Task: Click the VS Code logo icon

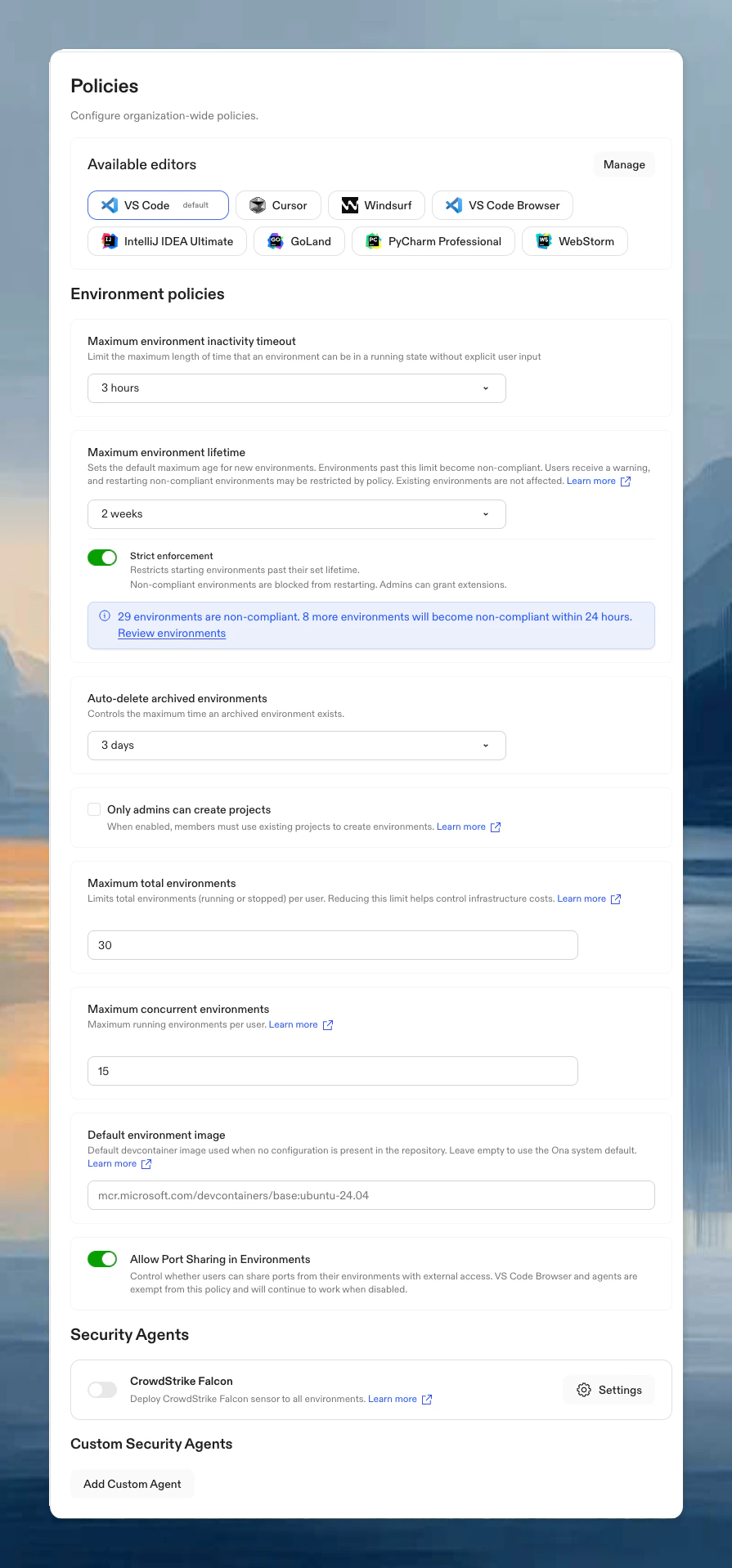Action: 110,205
